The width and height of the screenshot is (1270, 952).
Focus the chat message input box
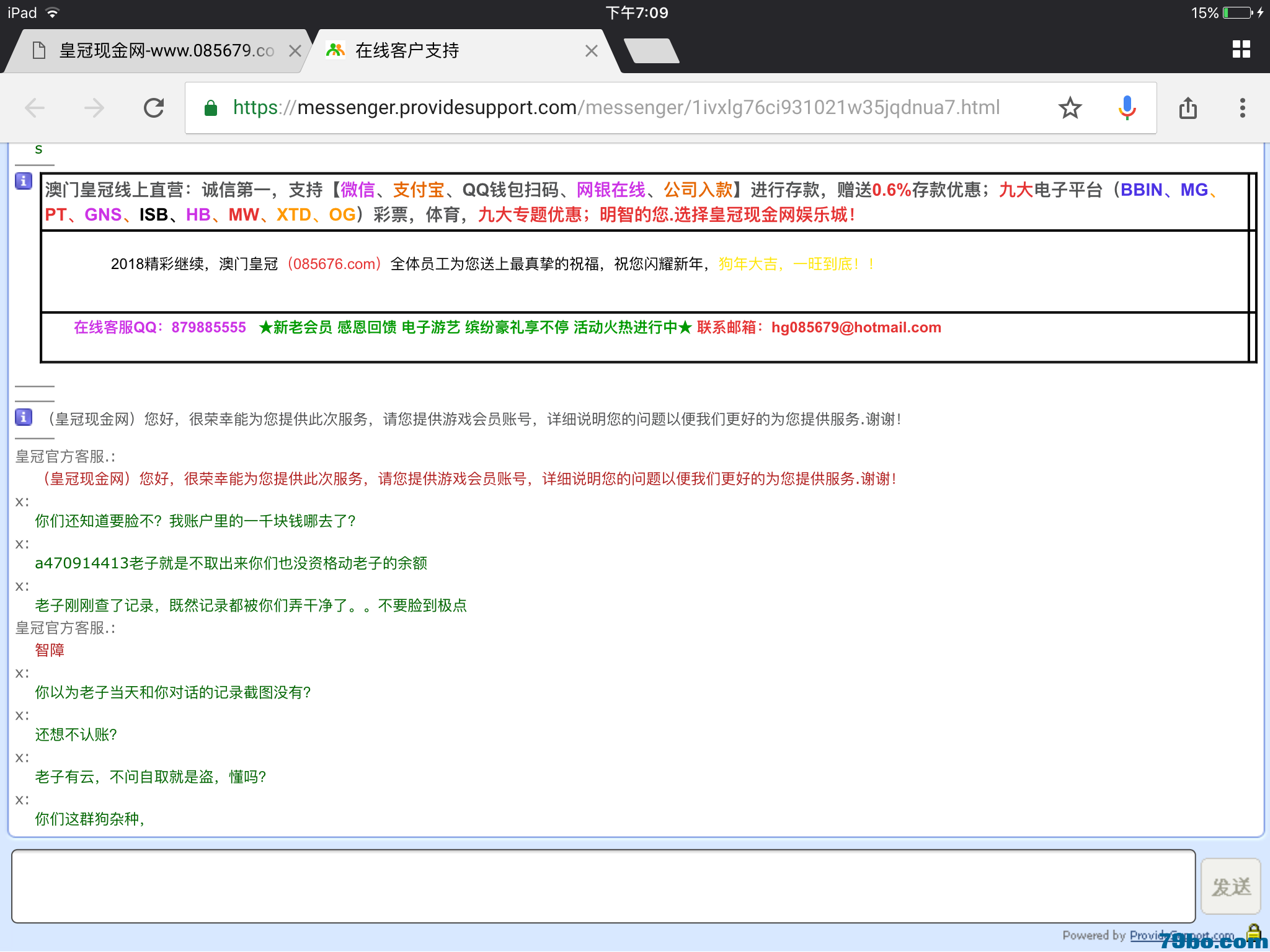(603, 886)
